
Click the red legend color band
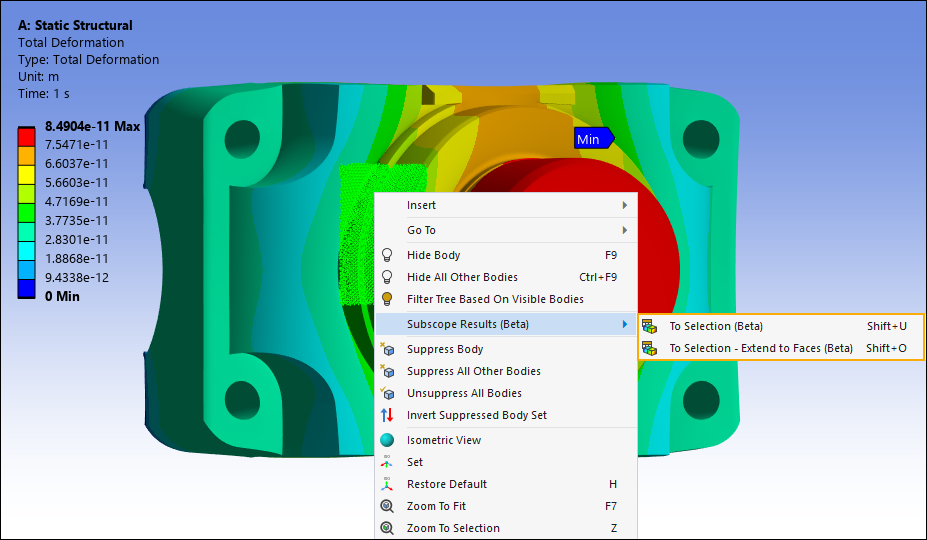(x=27, y=137)
